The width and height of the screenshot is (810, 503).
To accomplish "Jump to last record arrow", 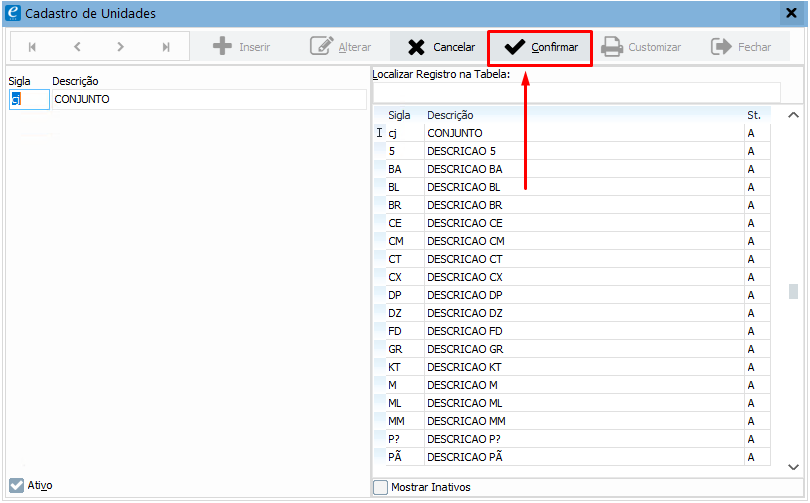I will (166, 47).
